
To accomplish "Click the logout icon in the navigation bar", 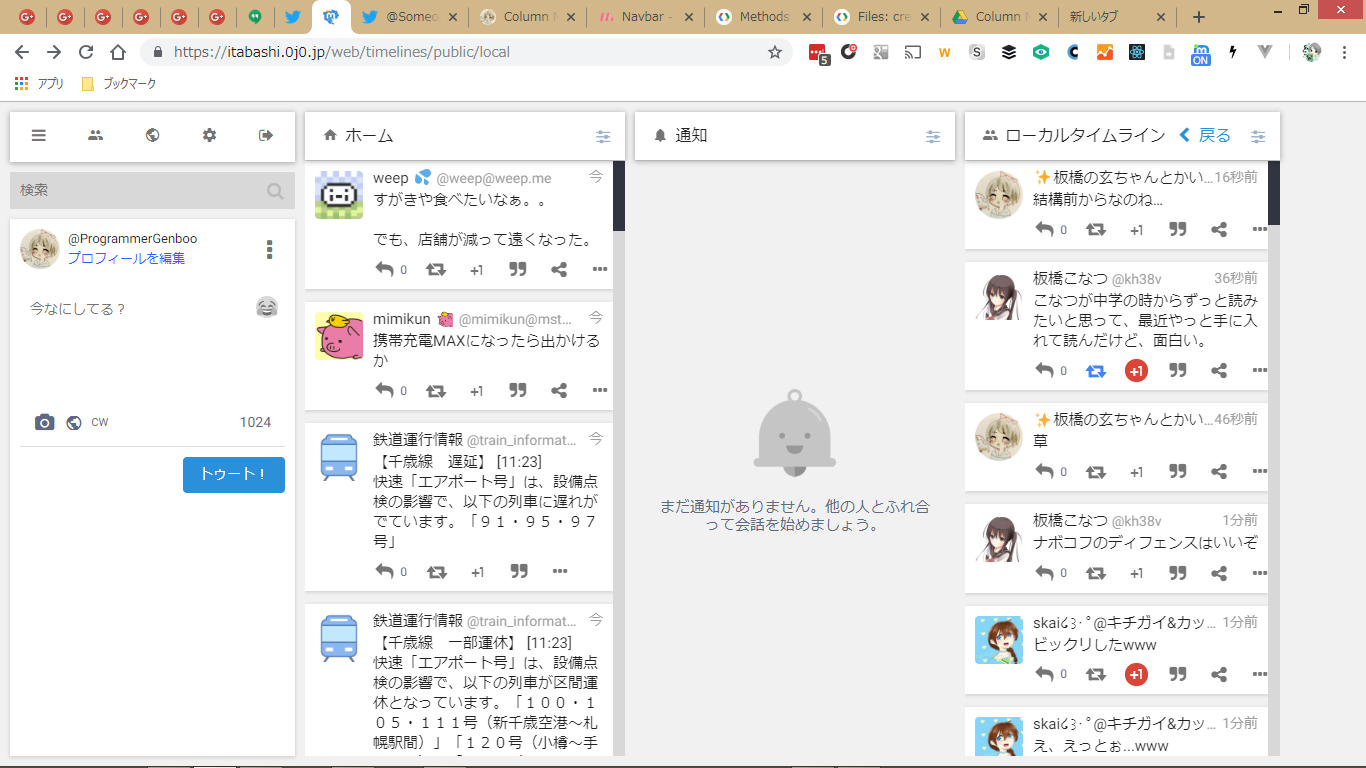I will point(266,136).
